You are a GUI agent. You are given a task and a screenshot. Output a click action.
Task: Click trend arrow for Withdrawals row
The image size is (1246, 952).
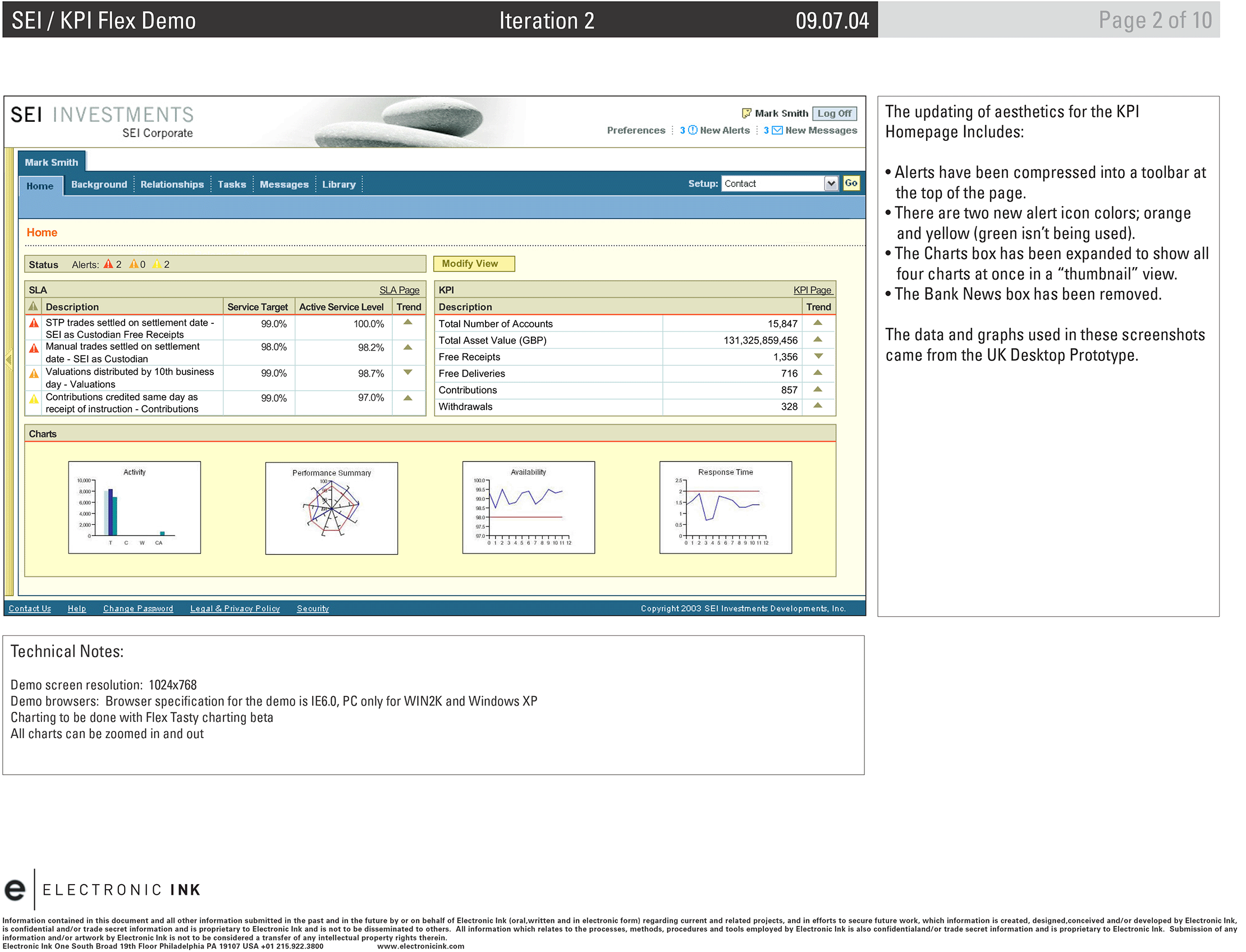pyautogui.click(x=818, y=406)
